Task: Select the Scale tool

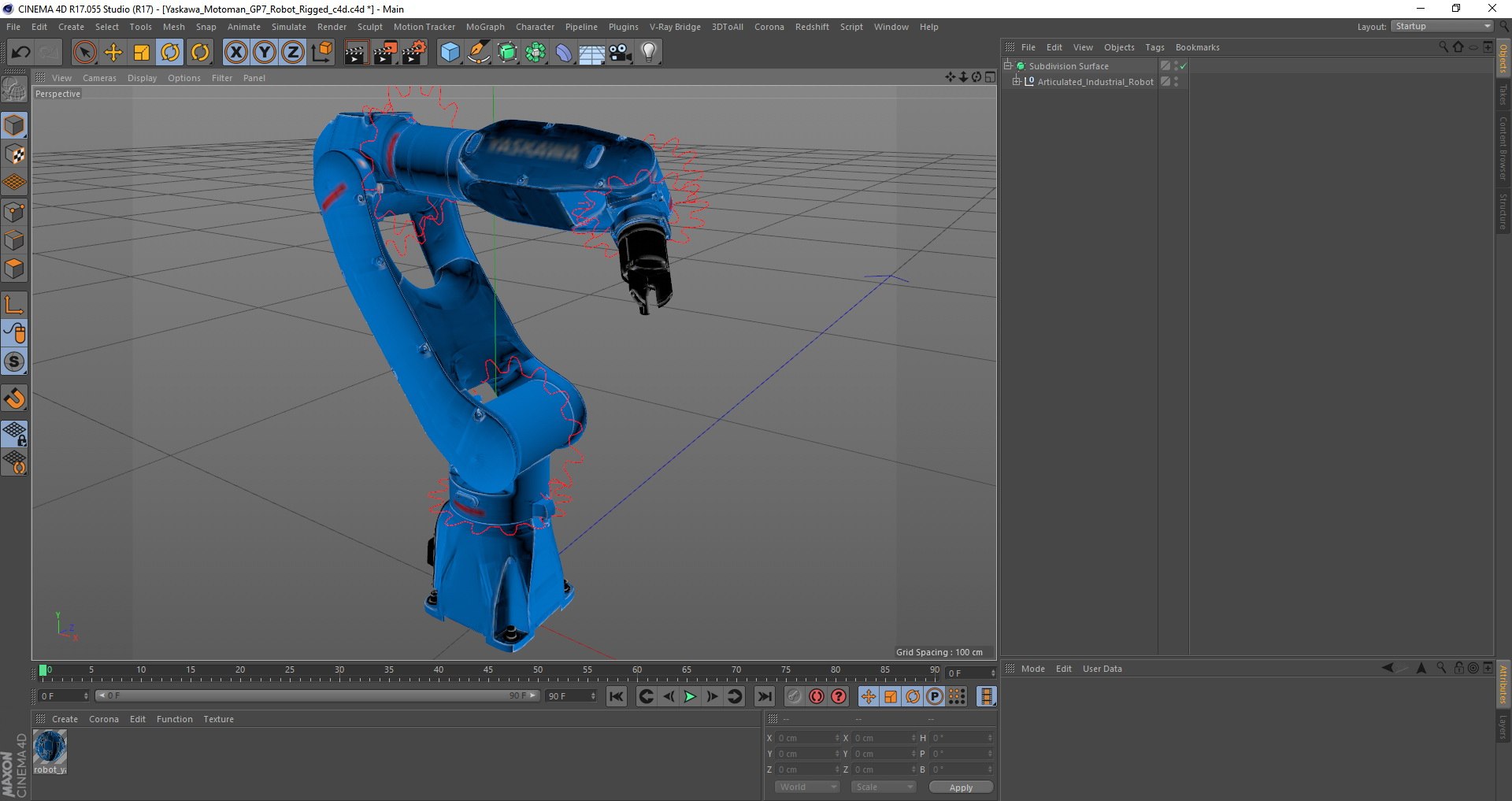Action: [x=142, y=53]
